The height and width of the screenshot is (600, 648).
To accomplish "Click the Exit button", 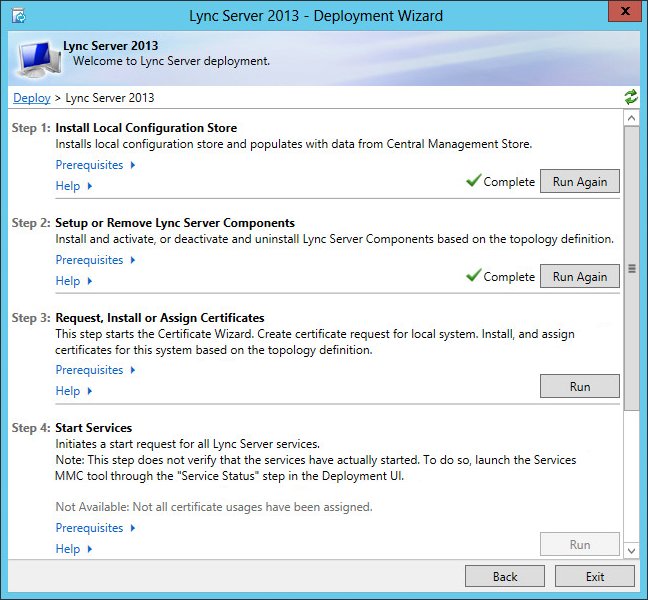I will click(595, 576).
